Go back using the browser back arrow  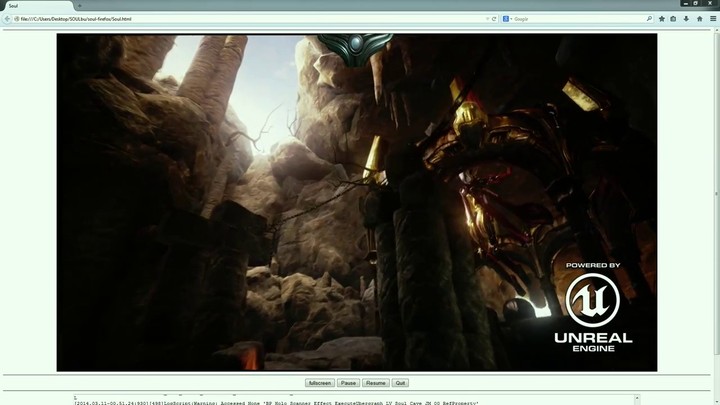(7, 19)
